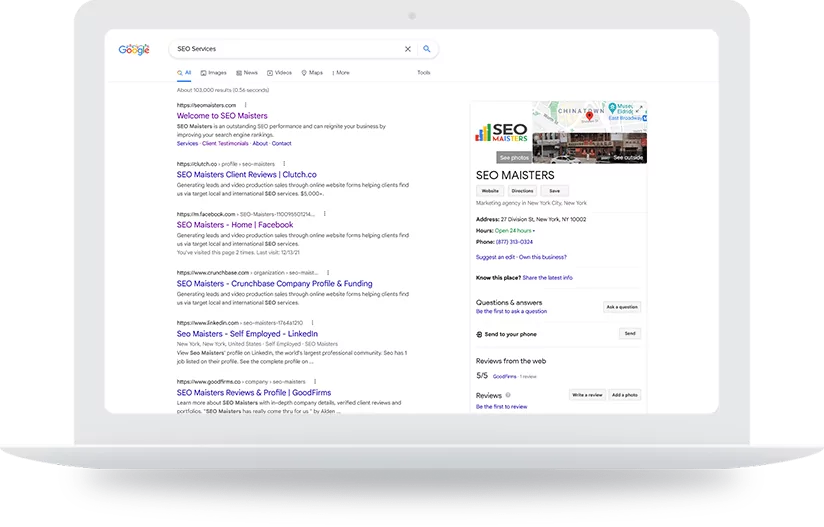
Task: Open three-dot menu beside crunchbase.com result
Action: click(328, 273)
